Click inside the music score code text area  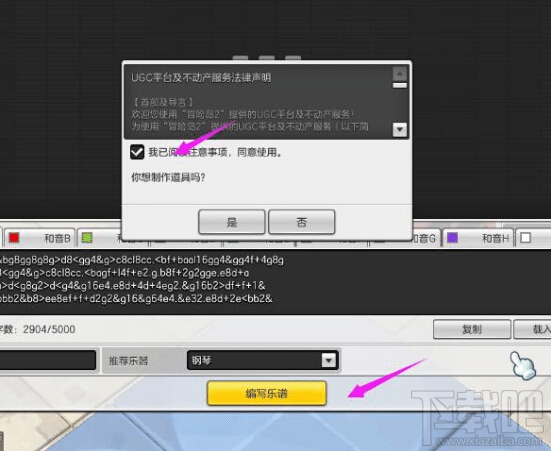pos(276,282)
